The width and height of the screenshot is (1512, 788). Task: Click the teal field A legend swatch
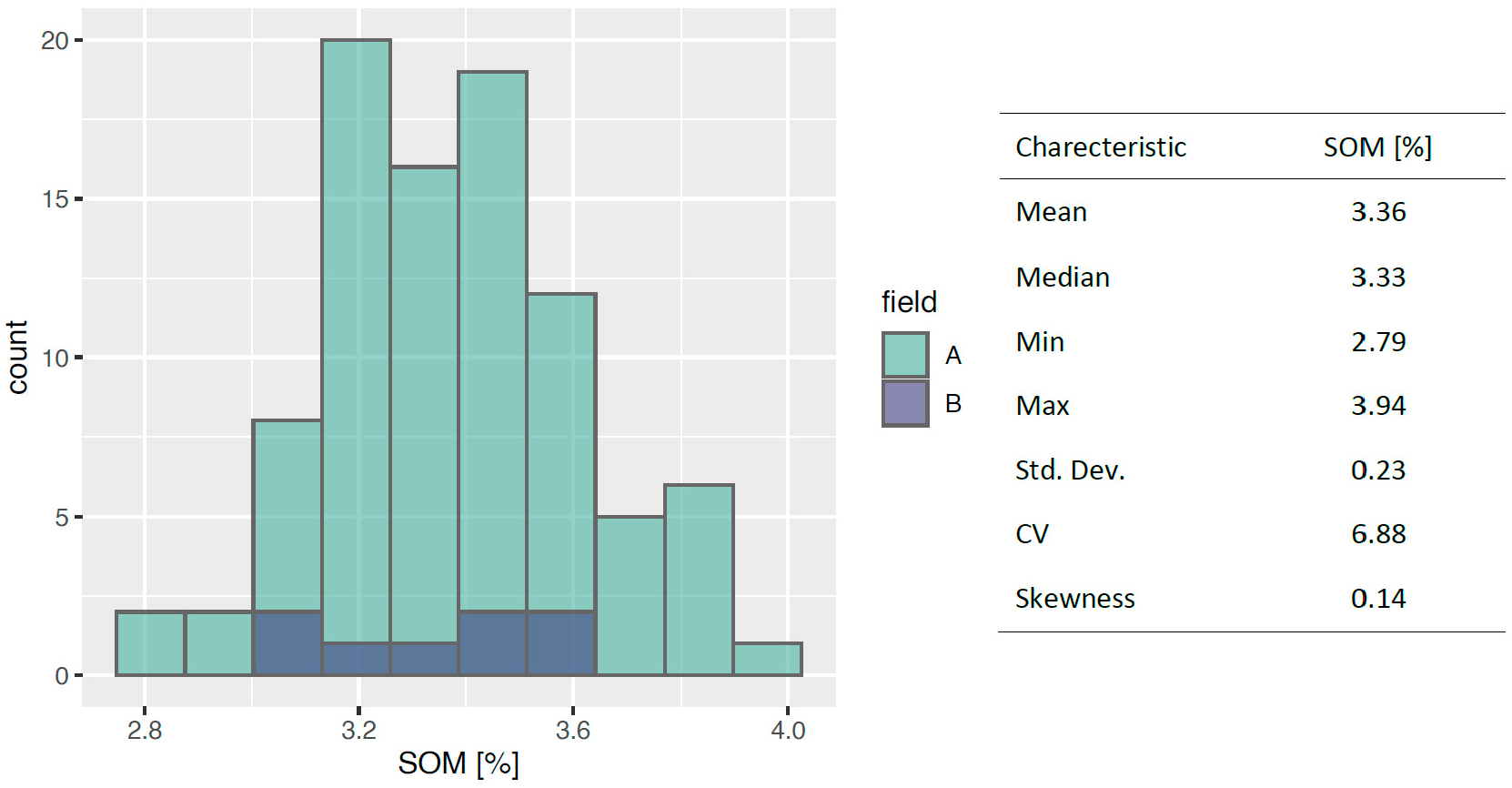[x=904, y=354]
